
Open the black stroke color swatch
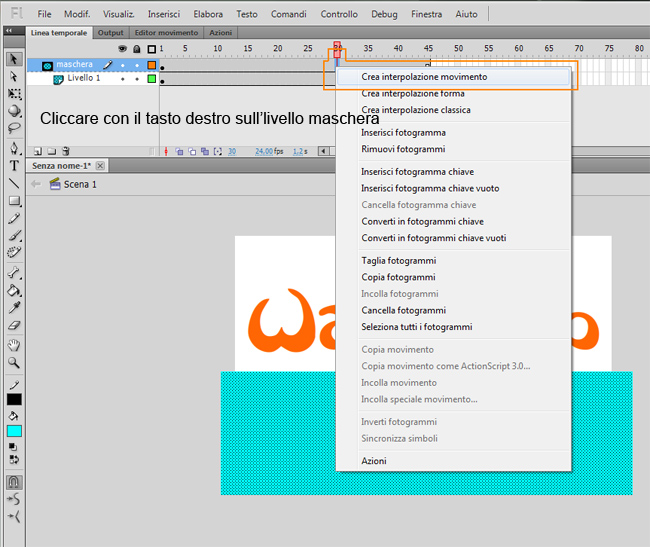[14, 399]
